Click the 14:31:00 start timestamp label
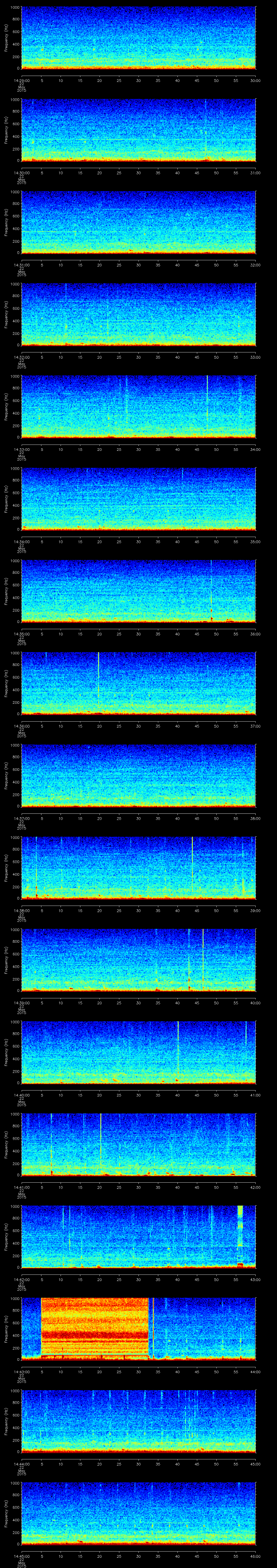Viewport: 277px width, 1568px height. click(x=21, y=265)
